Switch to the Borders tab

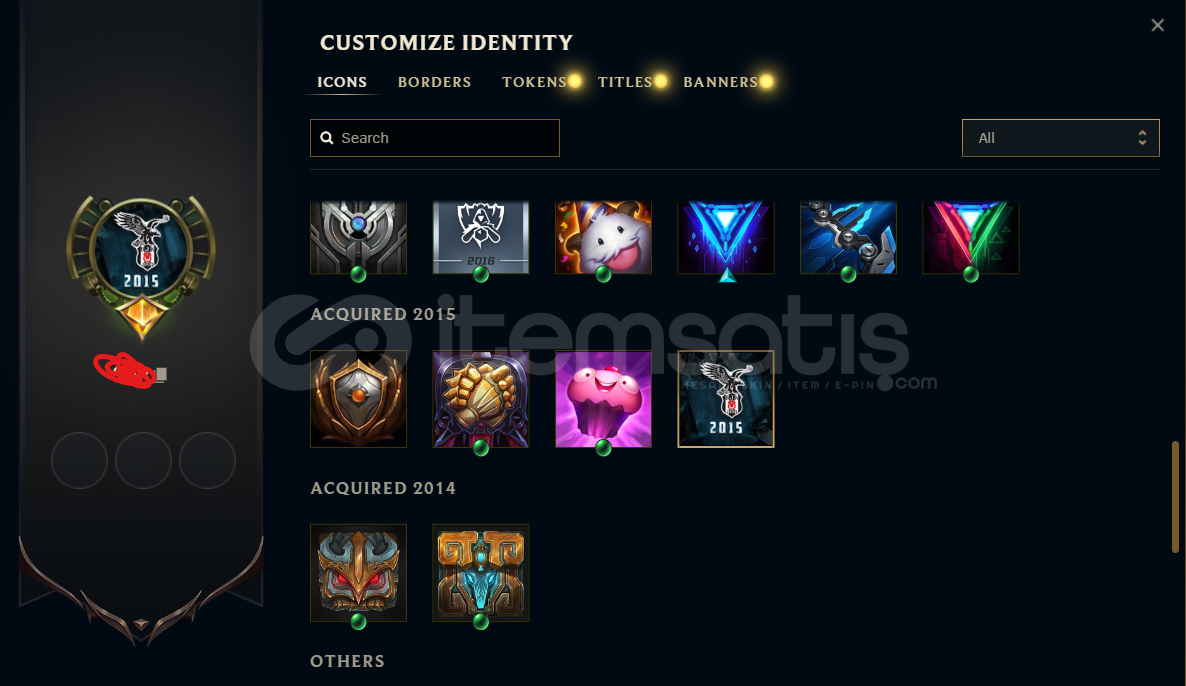434,82
